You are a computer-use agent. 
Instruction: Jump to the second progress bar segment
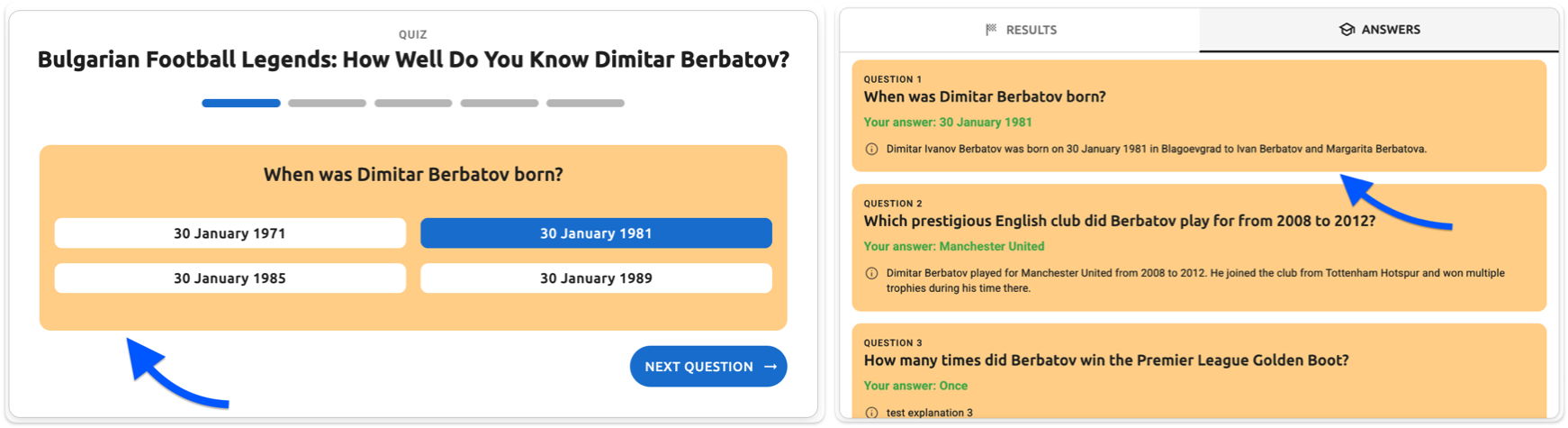[327, 104]
